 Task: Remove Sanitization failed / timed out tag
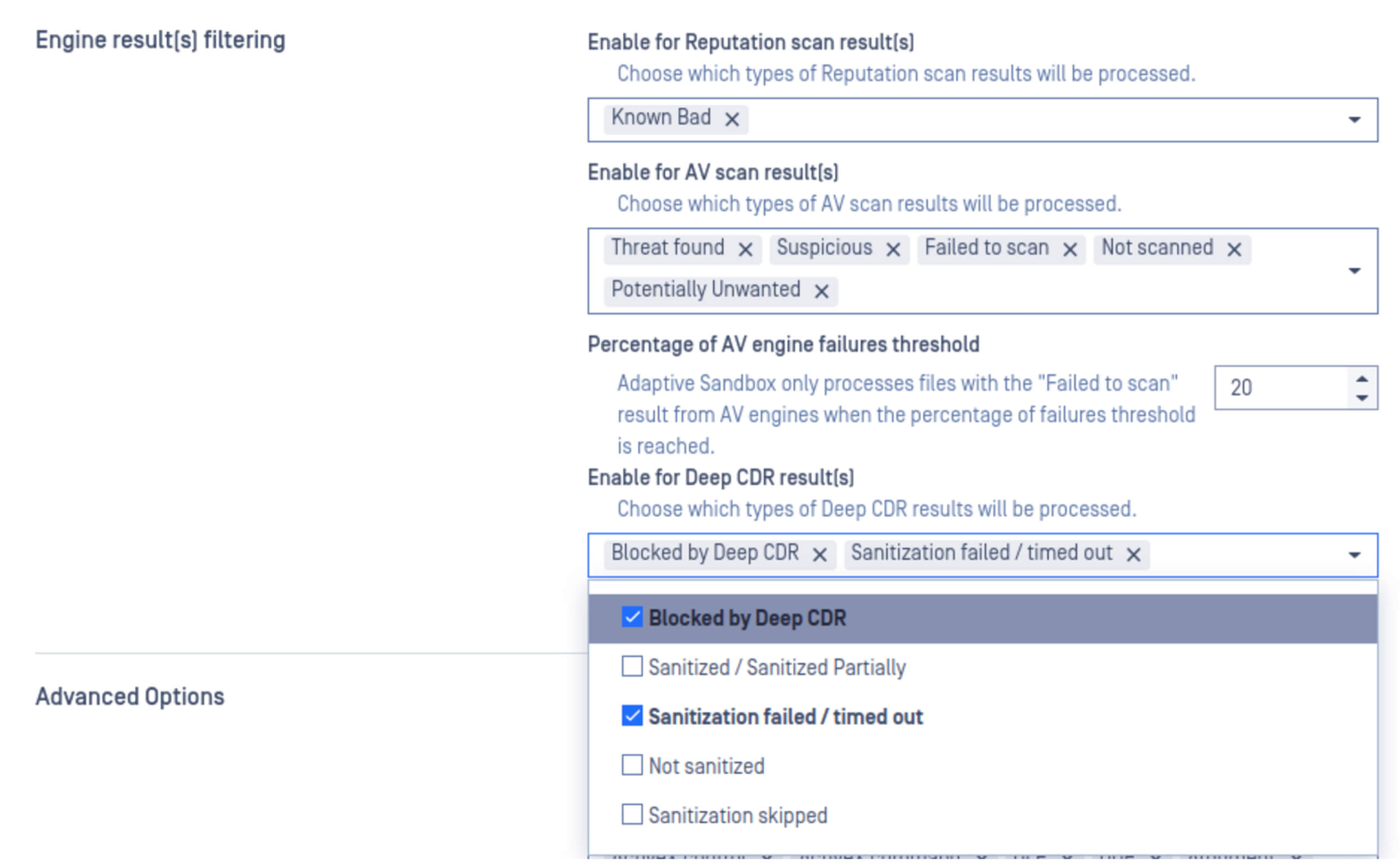point(1133,555)
